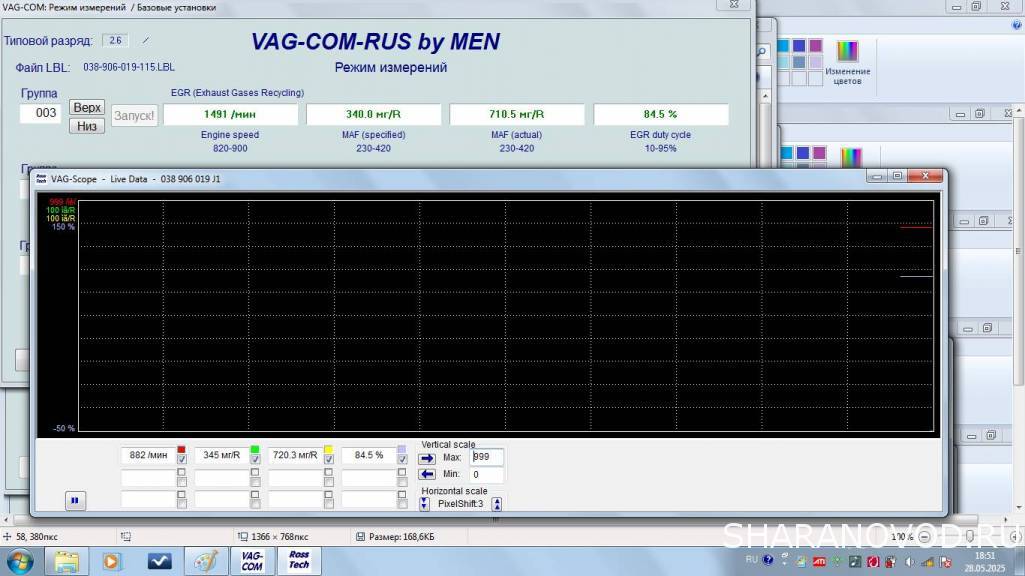Open VAG-COM from the taskbar

252,561
